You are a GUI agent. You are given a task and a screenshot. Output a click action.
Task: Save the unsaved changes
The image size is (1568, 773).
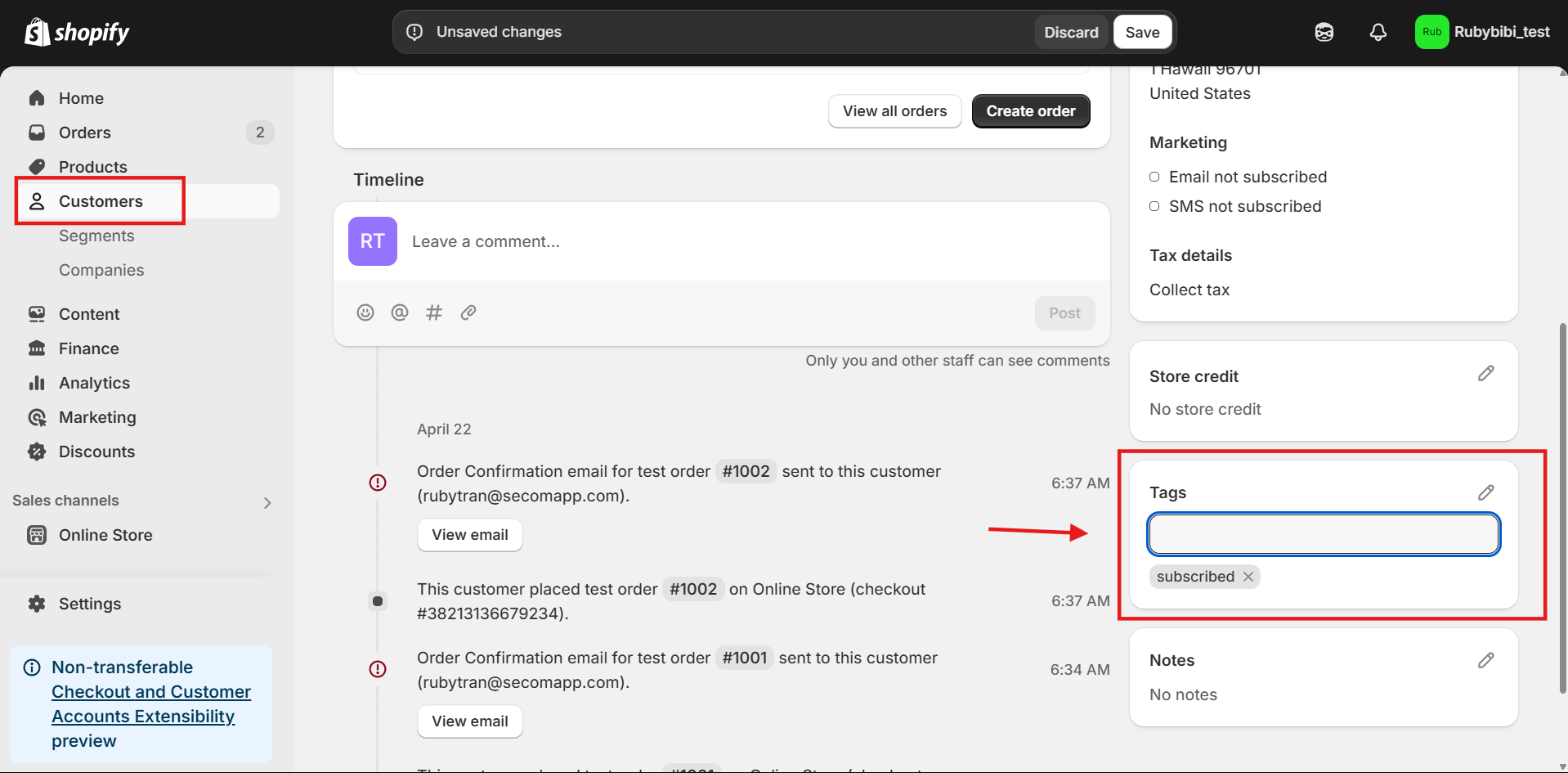(1142, 32)
